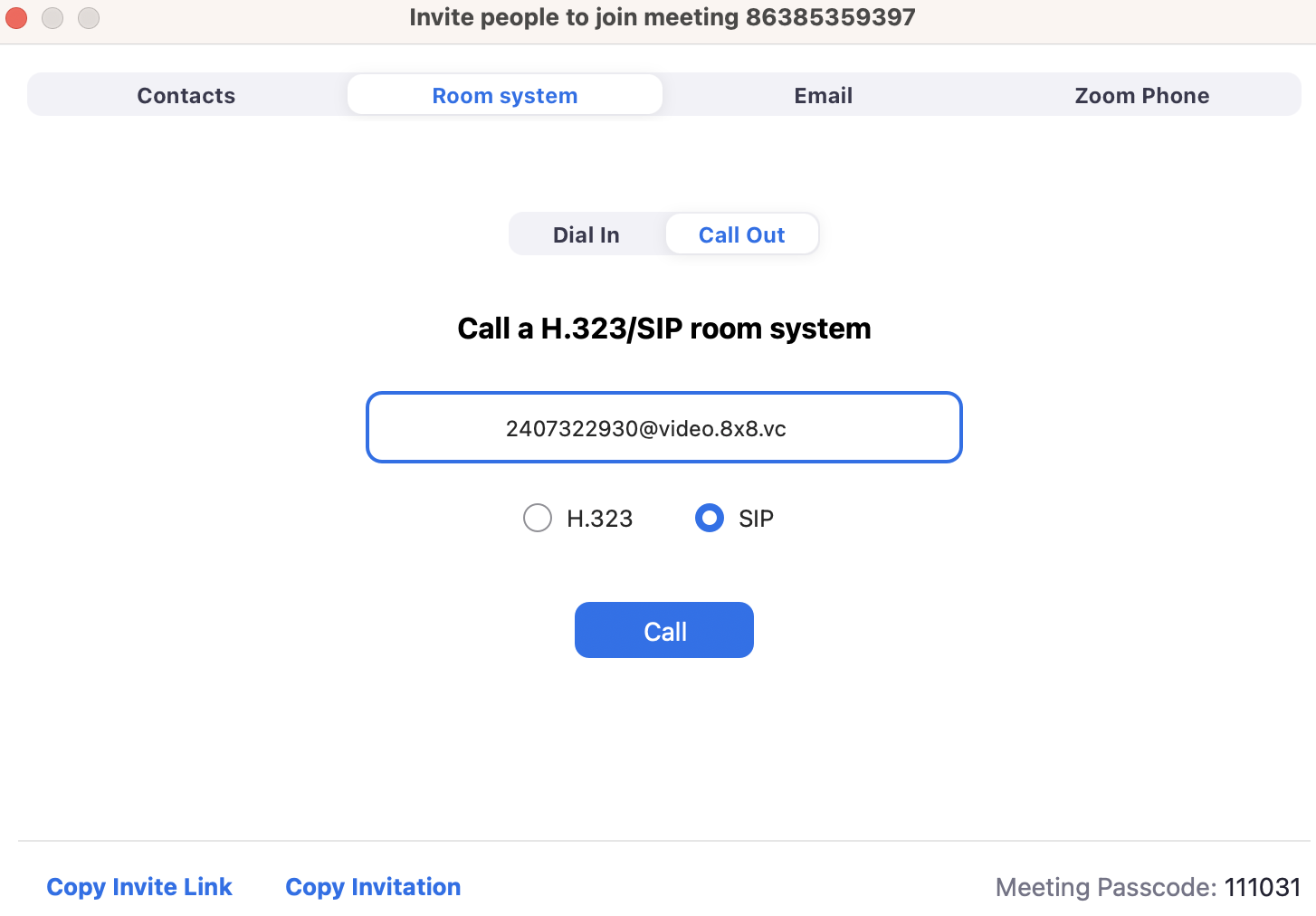Minimize the invite window
This screenshot has height=916, width=1316.
coord(52,17)
